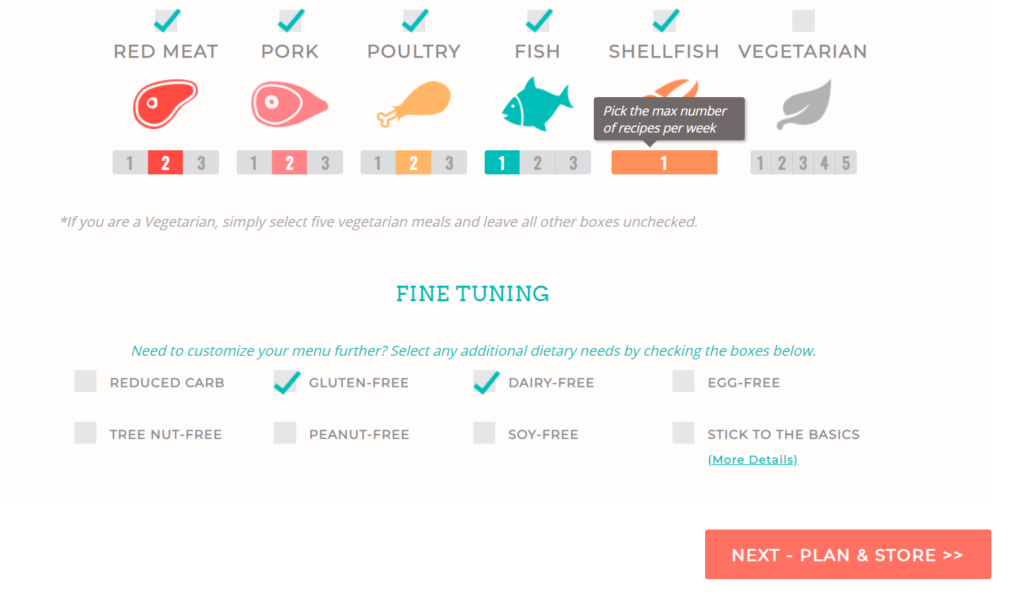Tick the Peanut-Free checkbox
This screenshot has height=594, width=1024.
pos(285,433)
